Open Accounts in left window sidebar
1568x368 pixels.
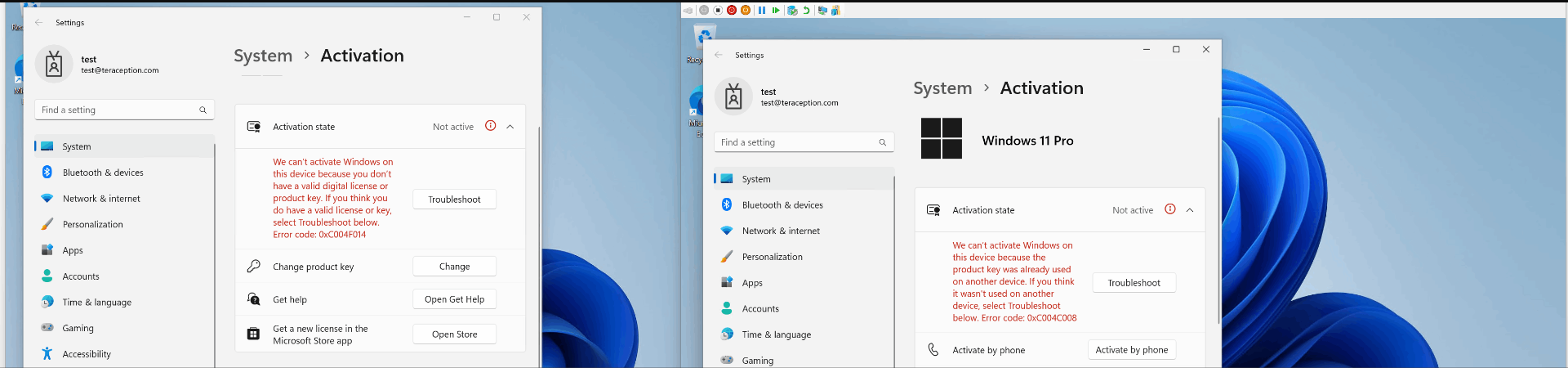click(x=124, y=276)
